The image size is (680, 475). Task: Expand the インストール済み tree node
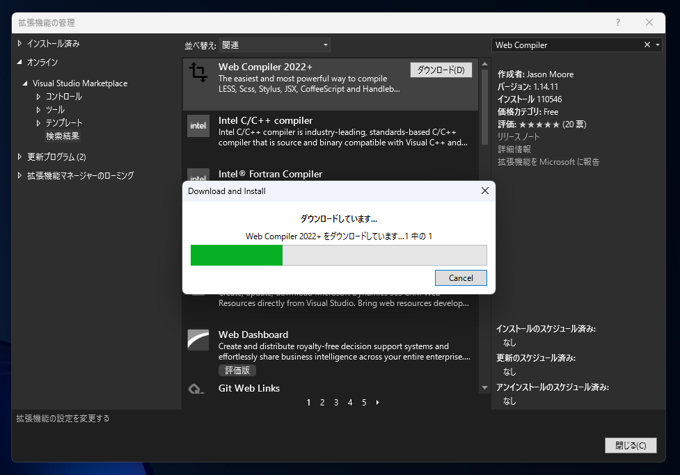[20, 43]
